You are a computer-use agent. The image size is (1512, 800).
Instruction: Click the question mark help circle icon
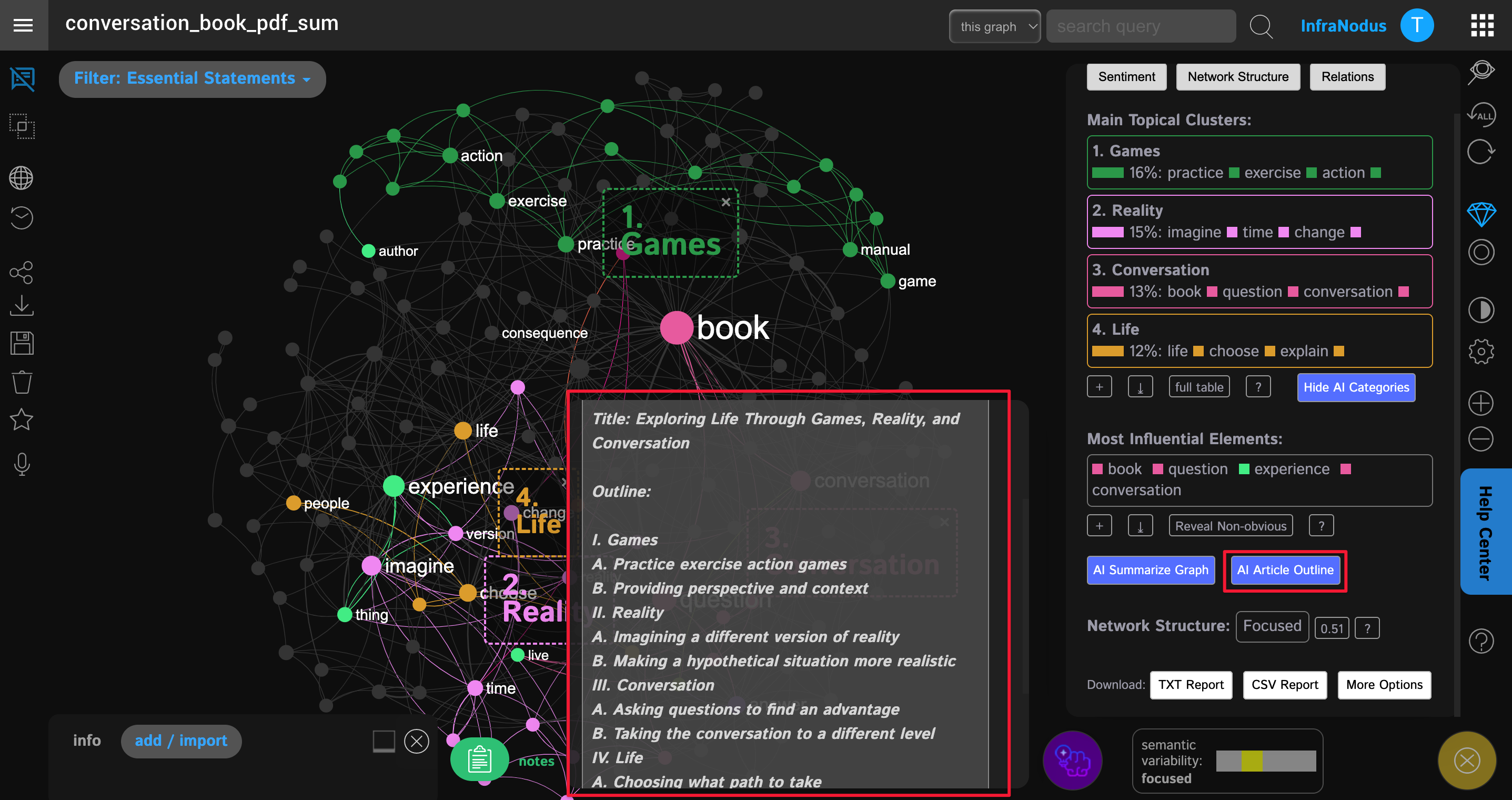point(1481,641)
